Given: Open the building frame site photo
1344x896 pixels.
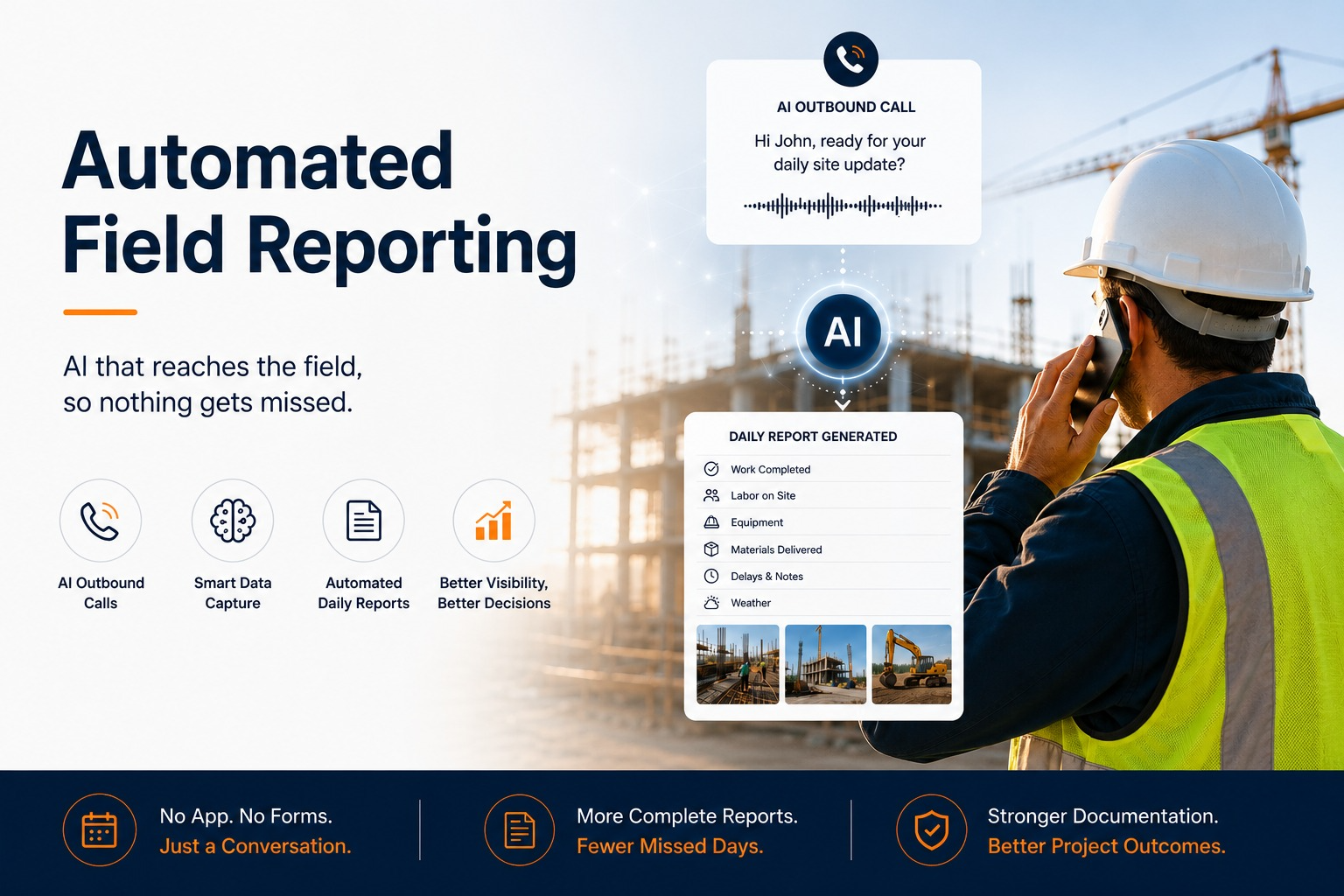Looking at the screenshot, I should (825, 664).
